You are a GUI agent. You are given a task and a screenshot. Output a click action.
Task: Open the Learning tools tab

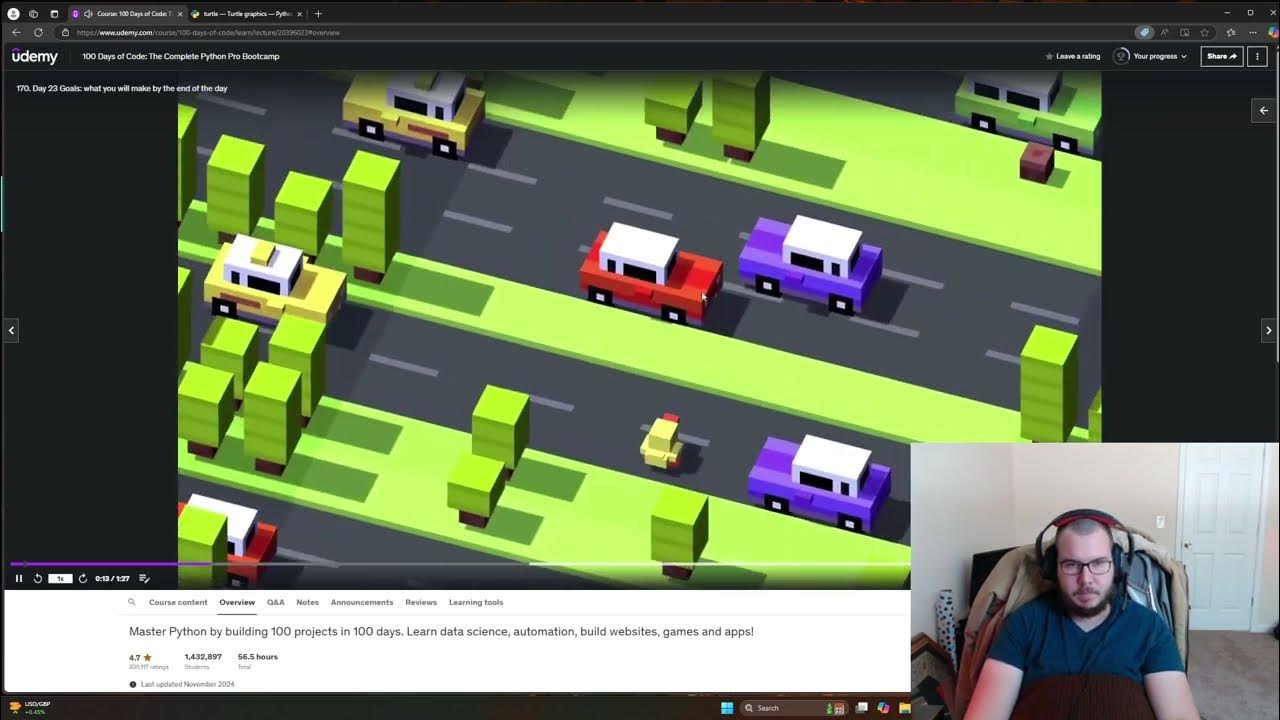click(476, 602)
